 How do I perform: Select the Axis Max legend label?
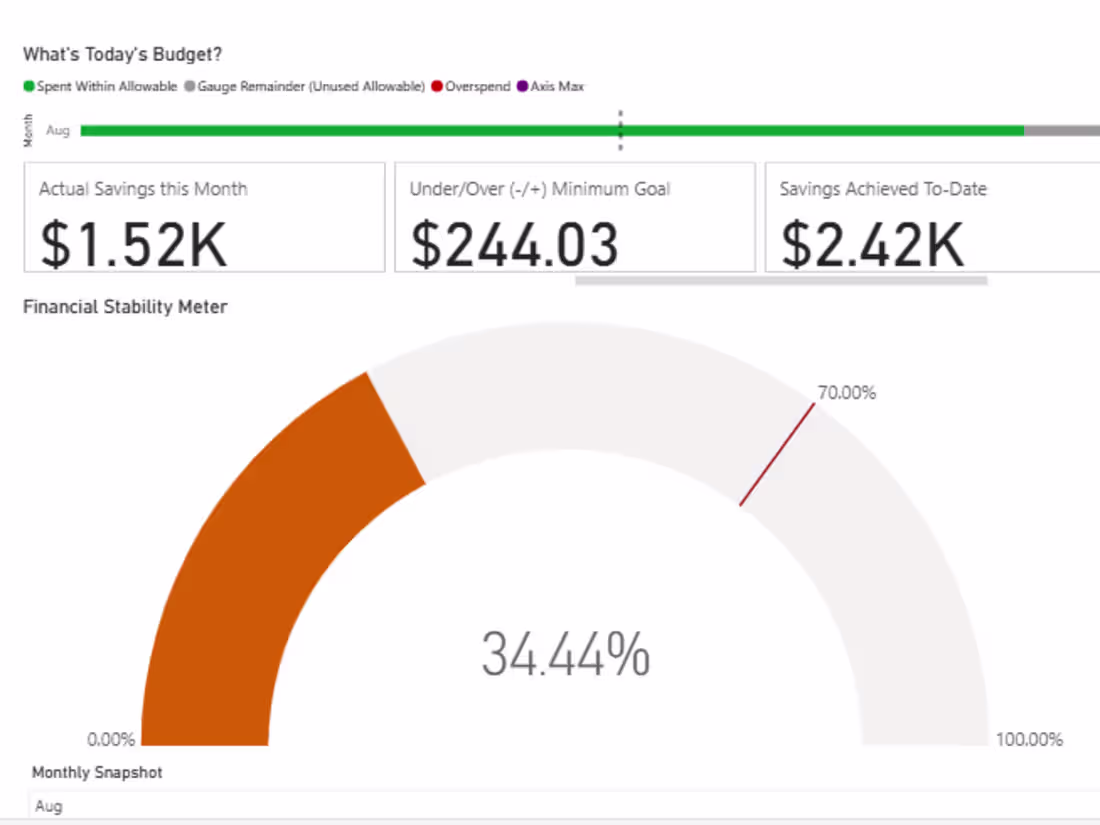(557, 86)
